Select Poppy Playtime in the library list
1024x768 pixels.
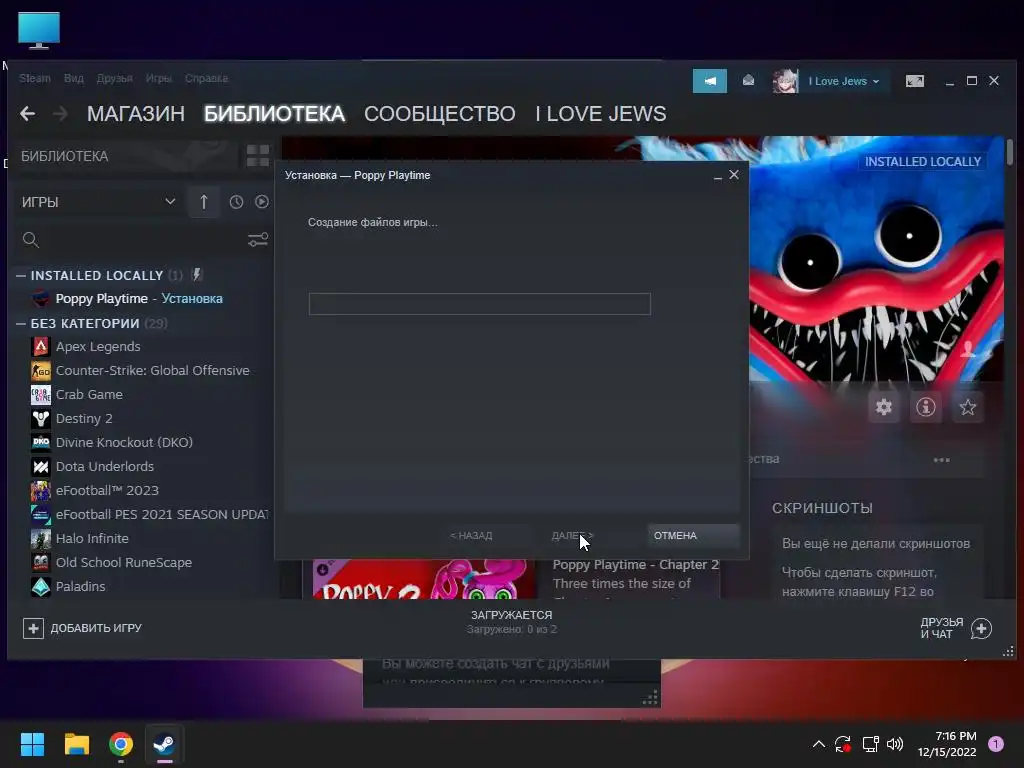pos(140,298)
